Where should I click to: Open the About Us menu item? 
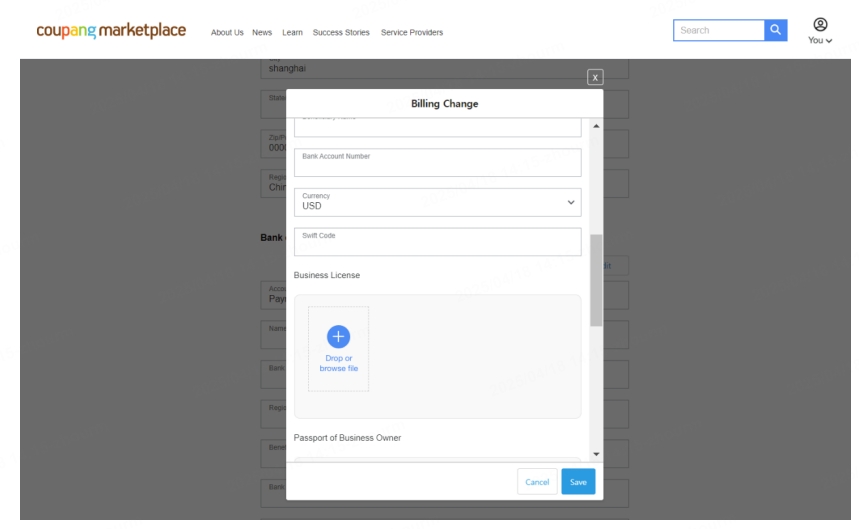coord(227,32)
